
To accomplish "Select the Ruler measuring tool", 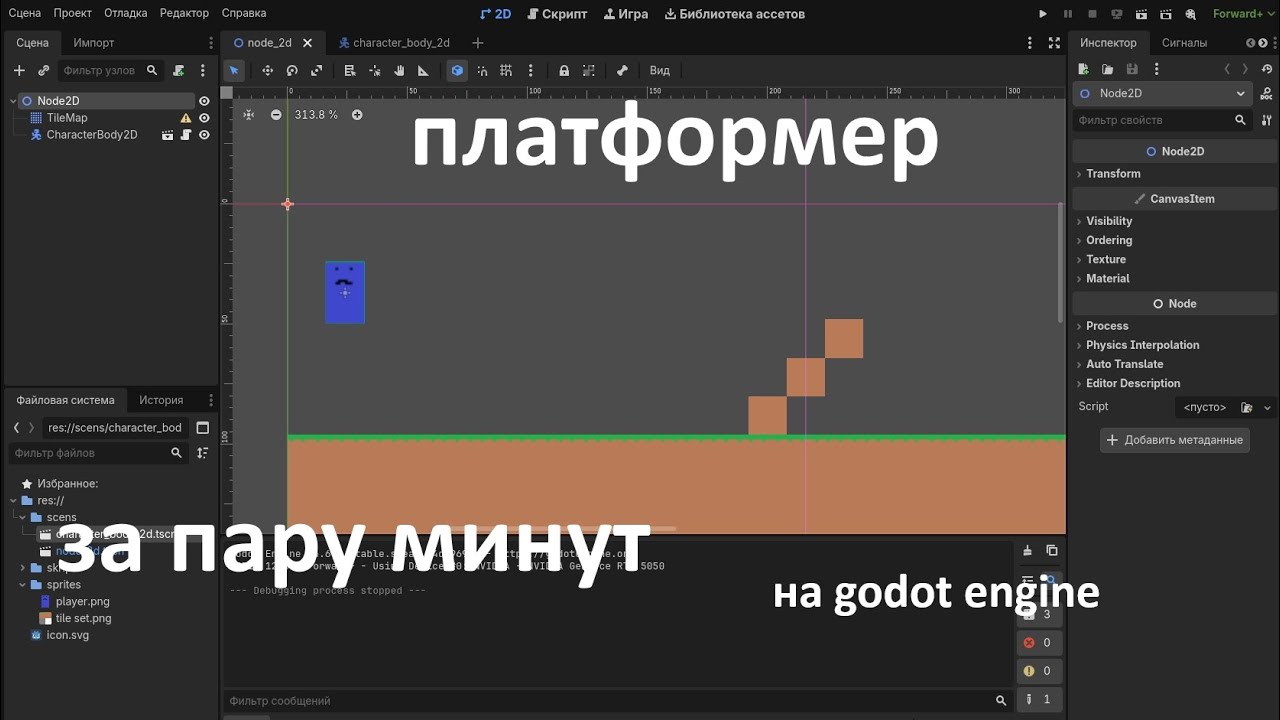I will (x=423, y=71).
